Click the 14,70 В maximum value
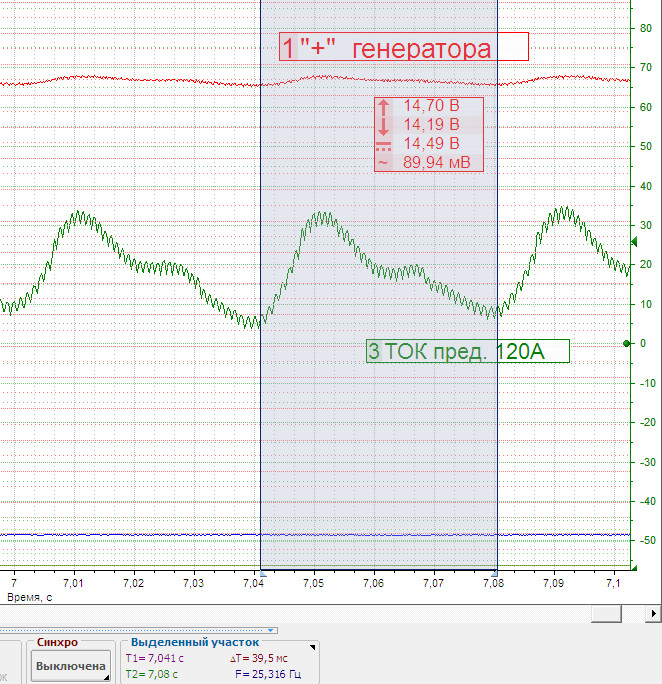The image size is (662, 684). click(431, 106)
